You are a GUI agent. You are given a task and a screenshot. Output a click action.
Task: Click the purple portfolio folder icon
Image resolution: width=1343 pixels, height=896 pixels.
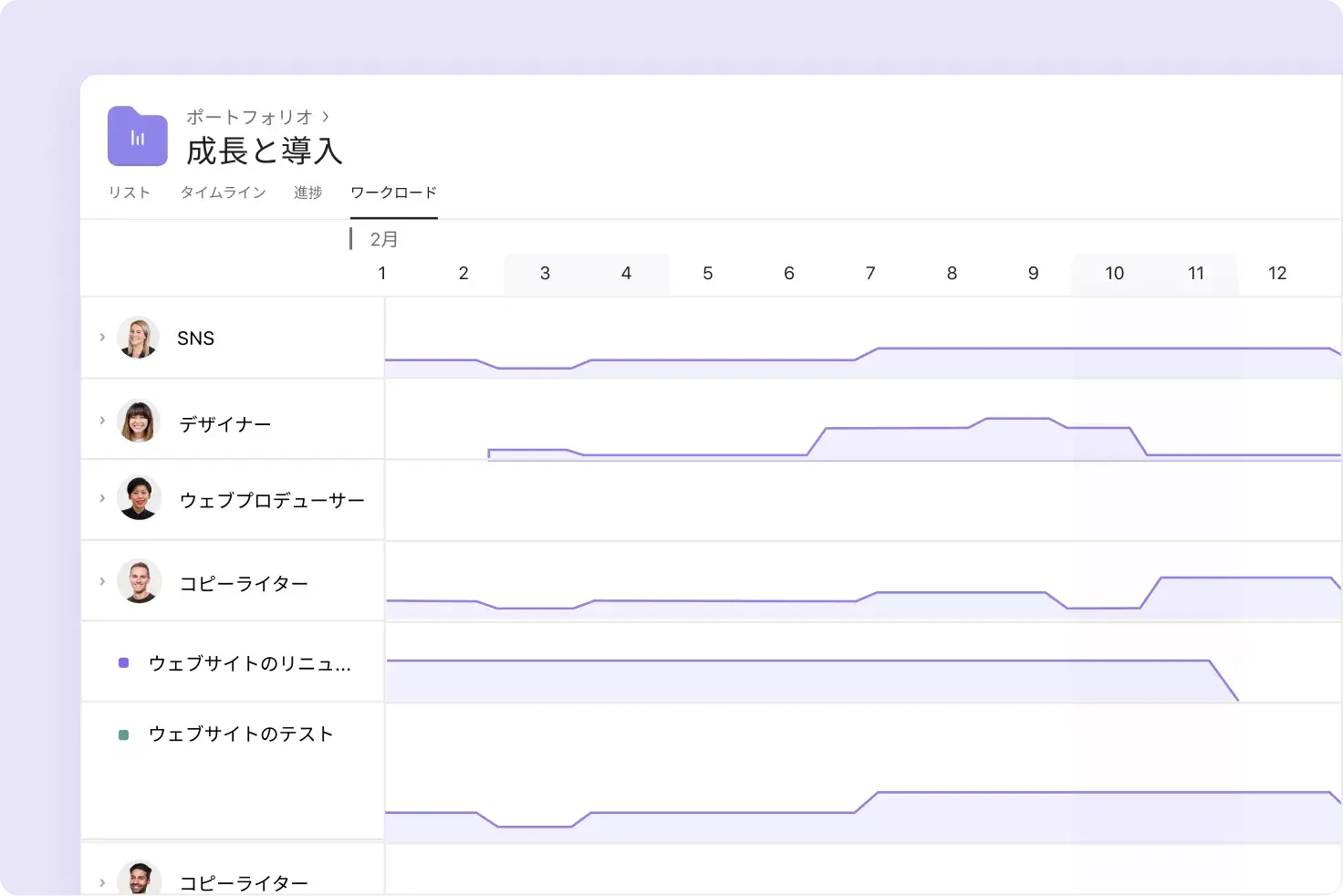137,136
